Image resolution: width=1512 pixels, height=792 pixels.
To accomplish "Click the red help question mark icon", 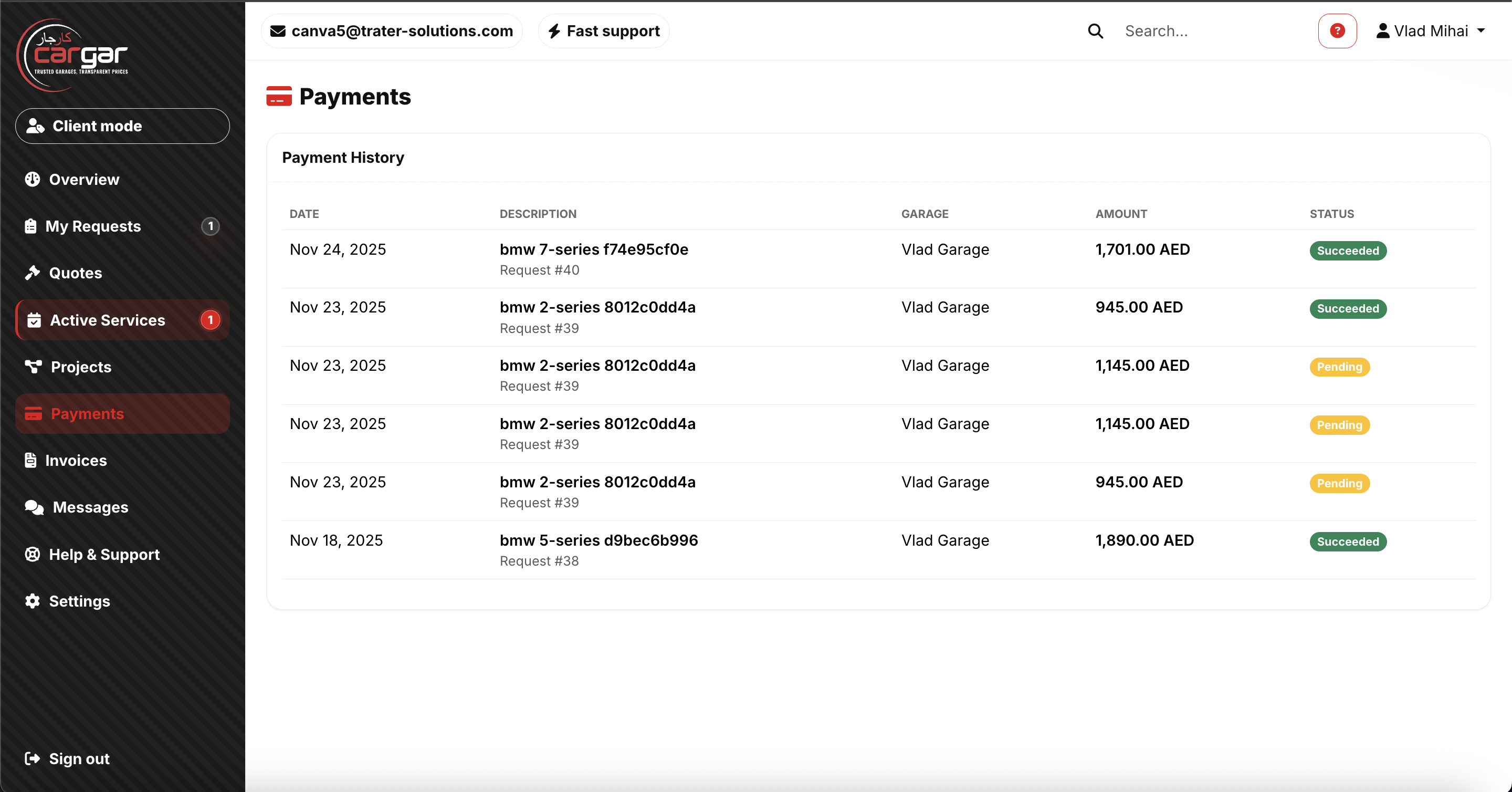I will [x=1337, y=30].
